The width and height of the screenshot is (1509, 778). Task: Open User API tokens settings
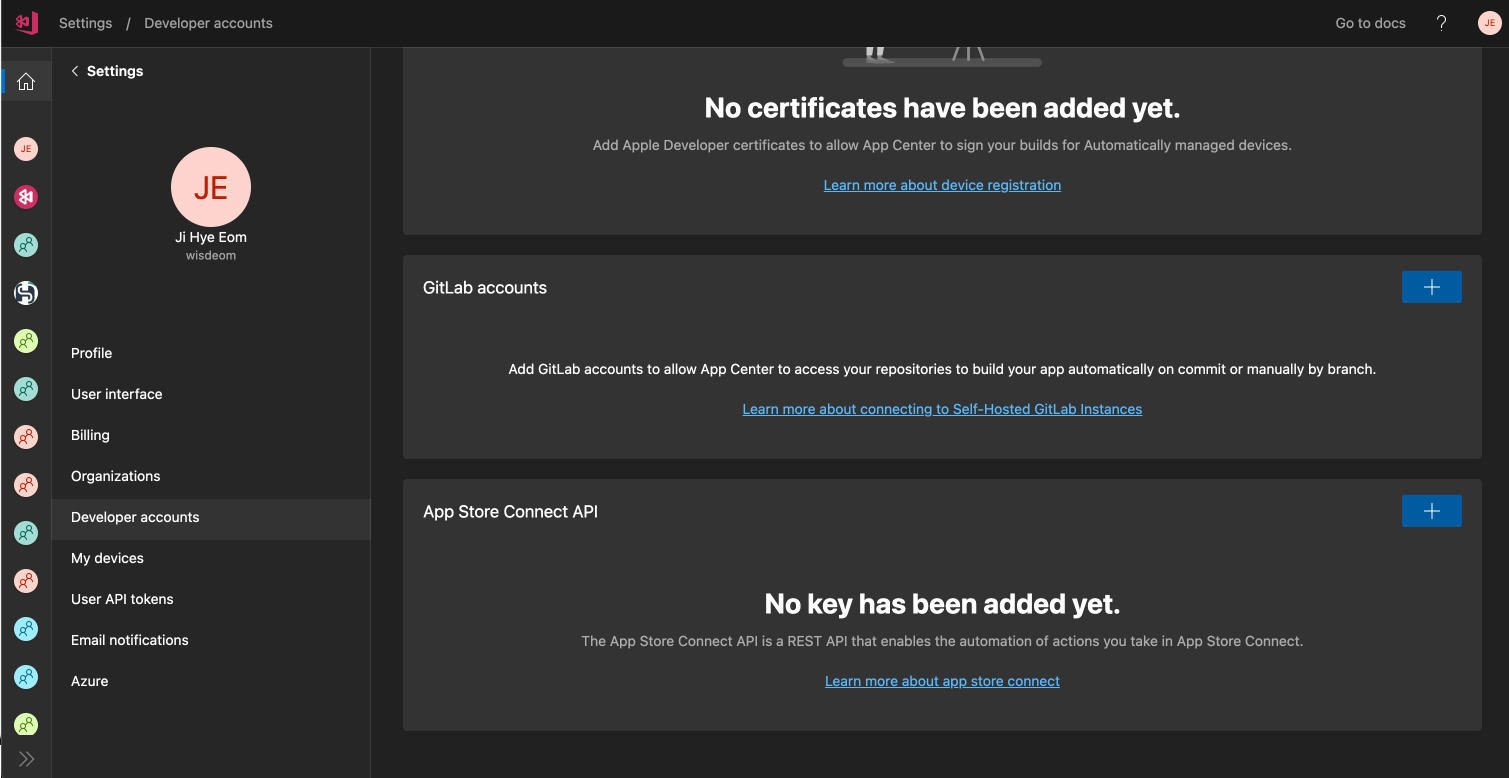tap(211, 599)
